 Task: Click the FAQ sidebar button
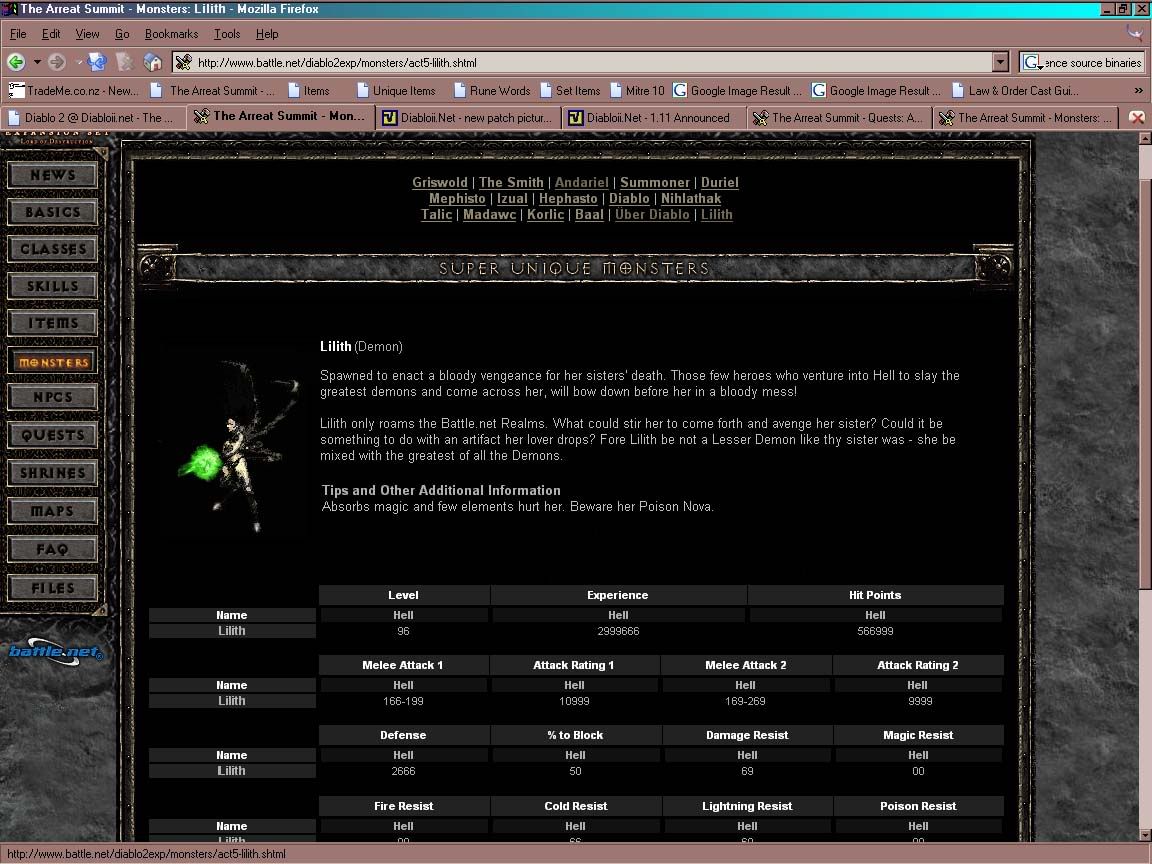coord(52,550)
